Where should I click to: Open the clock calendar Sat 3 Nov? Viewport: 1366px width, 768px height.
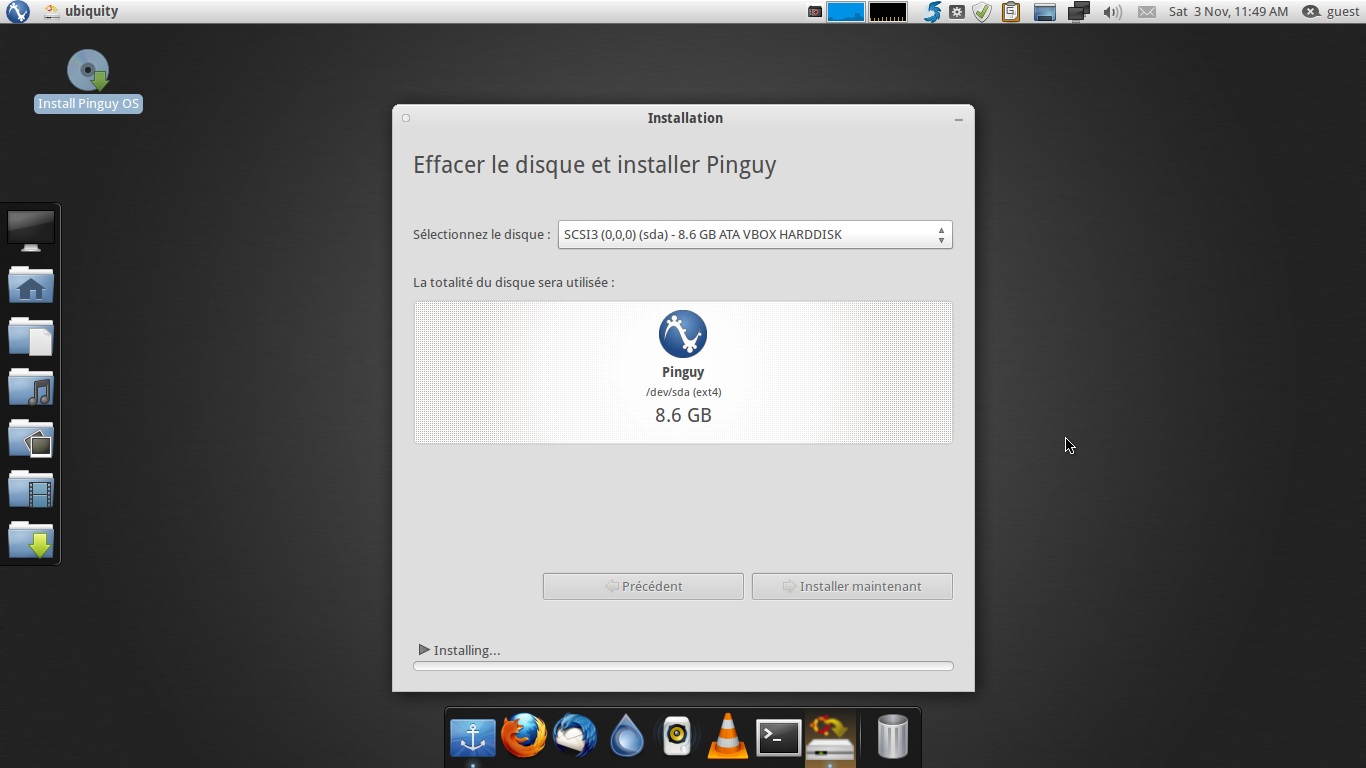(x=1228, y=12)
